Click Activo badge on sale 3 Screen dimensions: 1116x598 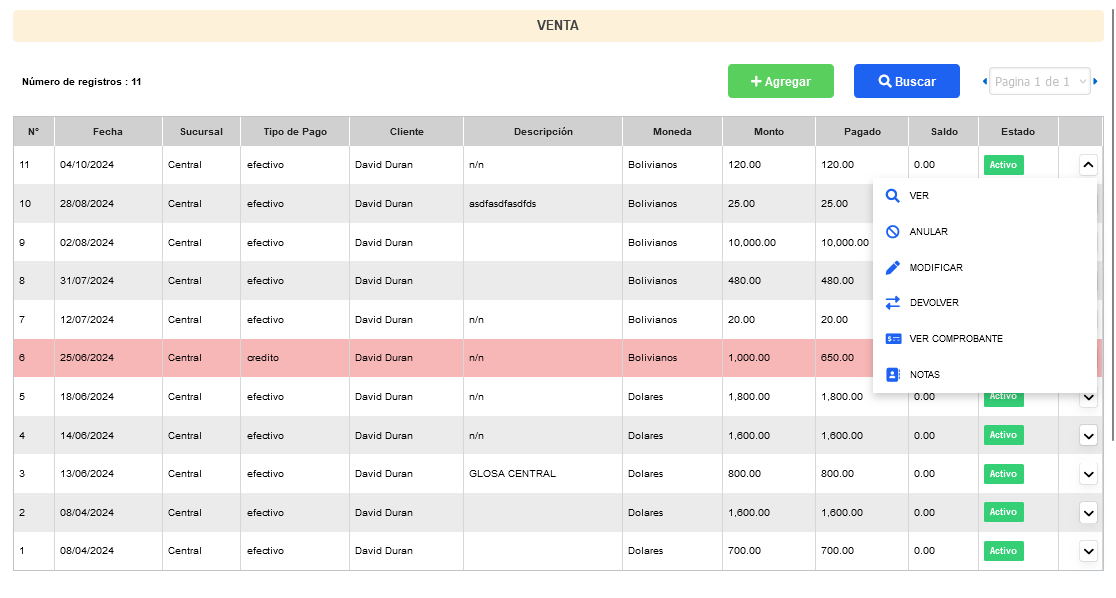(x=1004, y=474)
